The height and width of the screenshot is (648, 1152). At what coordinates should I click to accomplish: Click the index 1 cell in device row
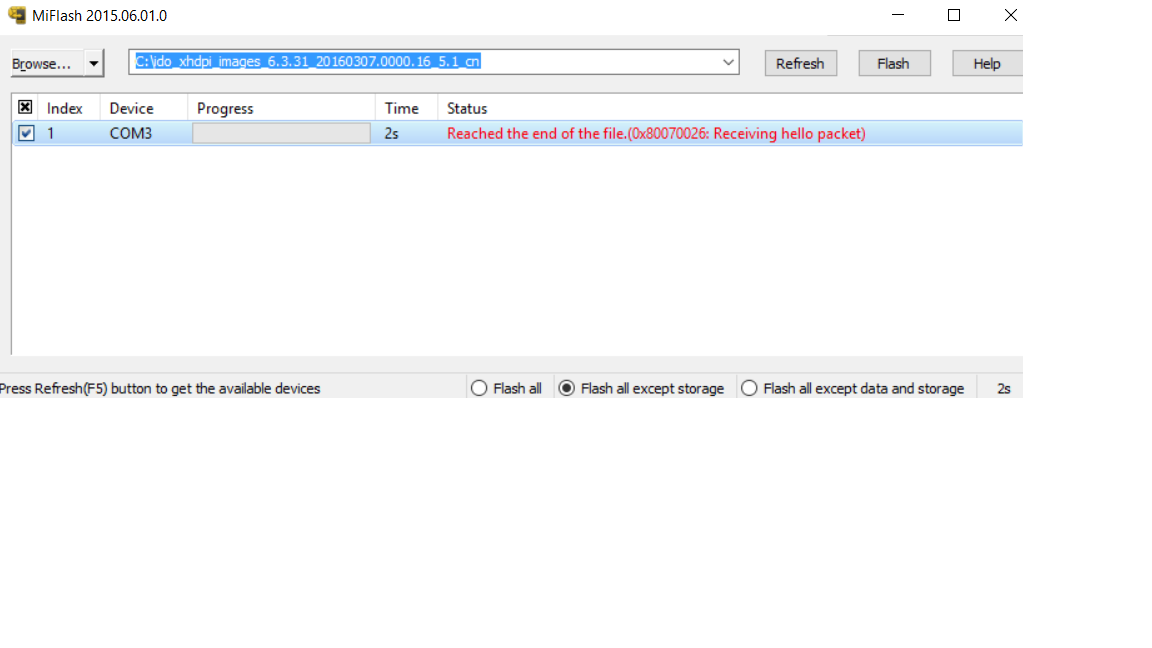point(51,133)
